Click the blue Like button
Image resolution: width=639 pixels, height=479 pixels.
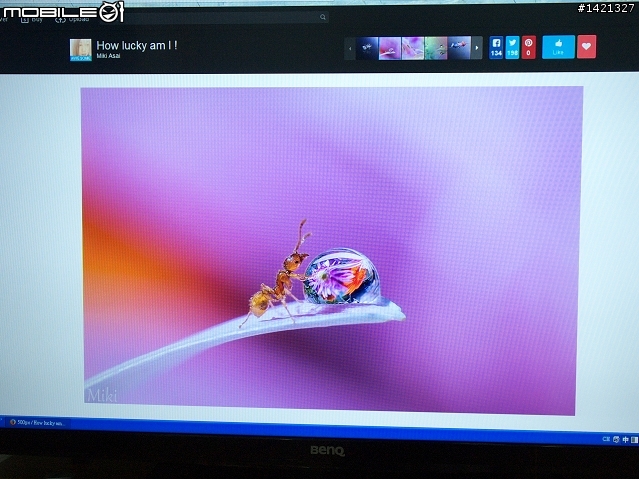pos(558,47)
